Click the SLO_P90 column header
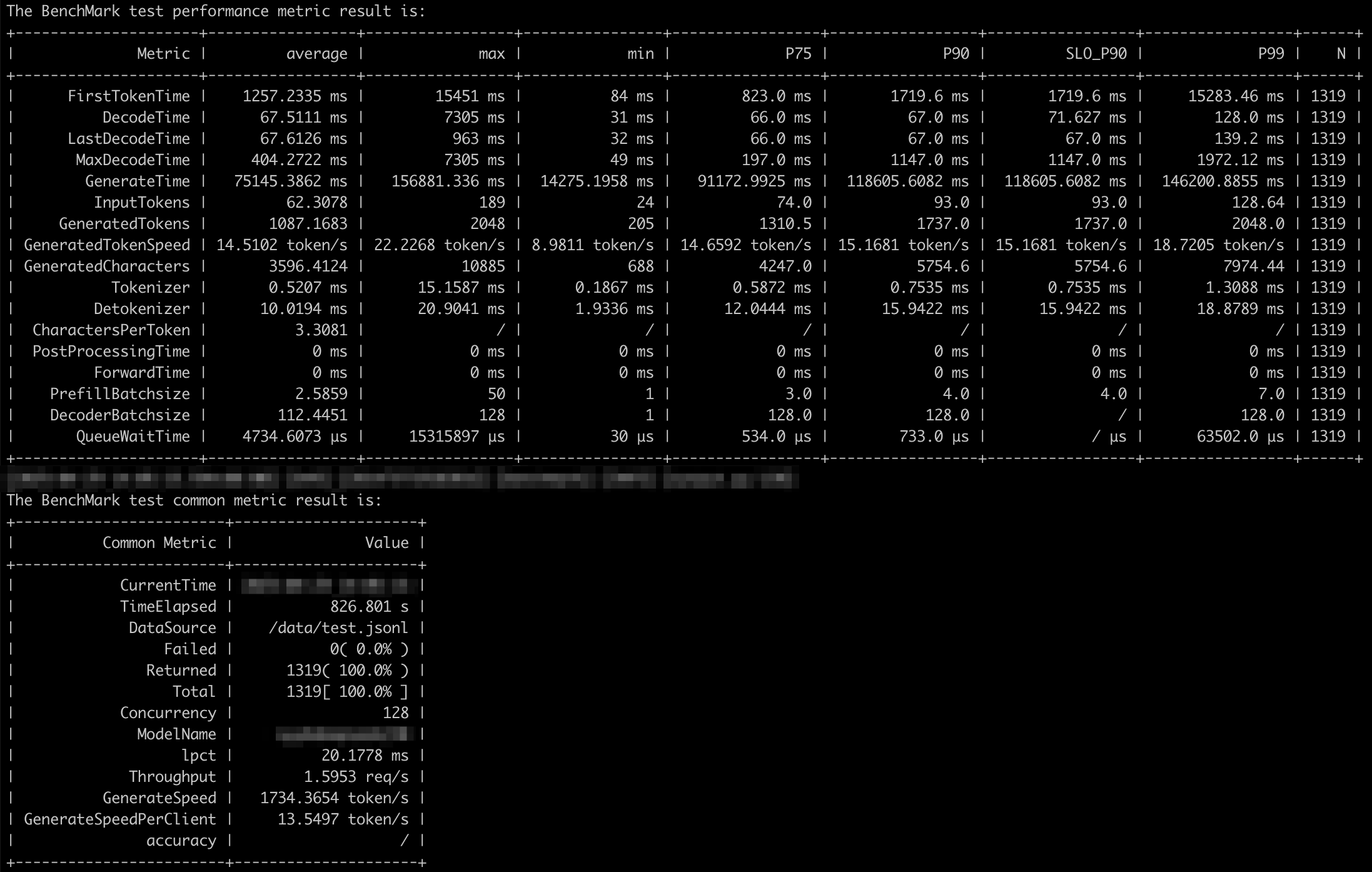 pyautogui.click(x=1096, y=54)
